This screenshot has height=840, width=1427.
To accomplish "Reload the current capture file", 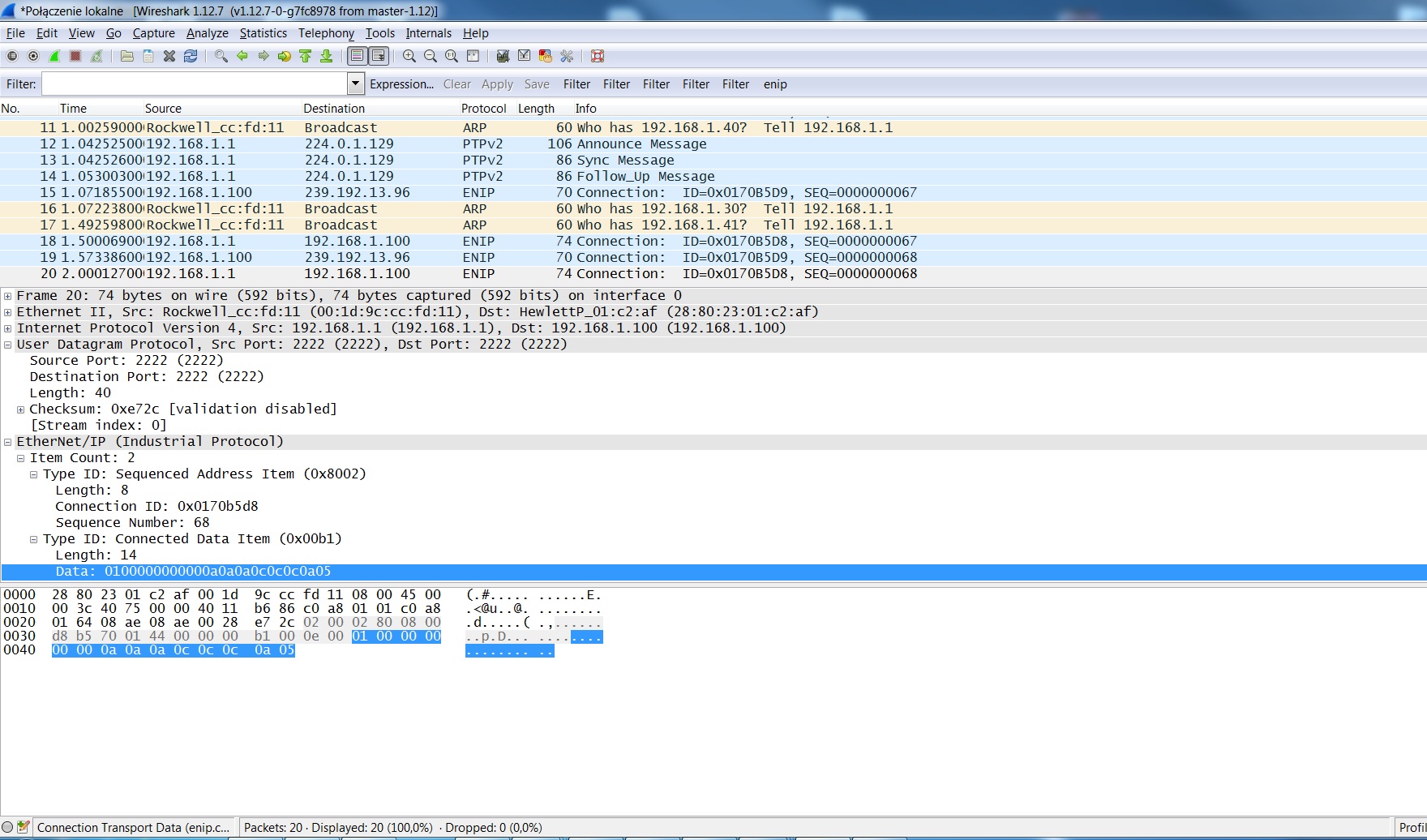I will click(x=191, y=56).
